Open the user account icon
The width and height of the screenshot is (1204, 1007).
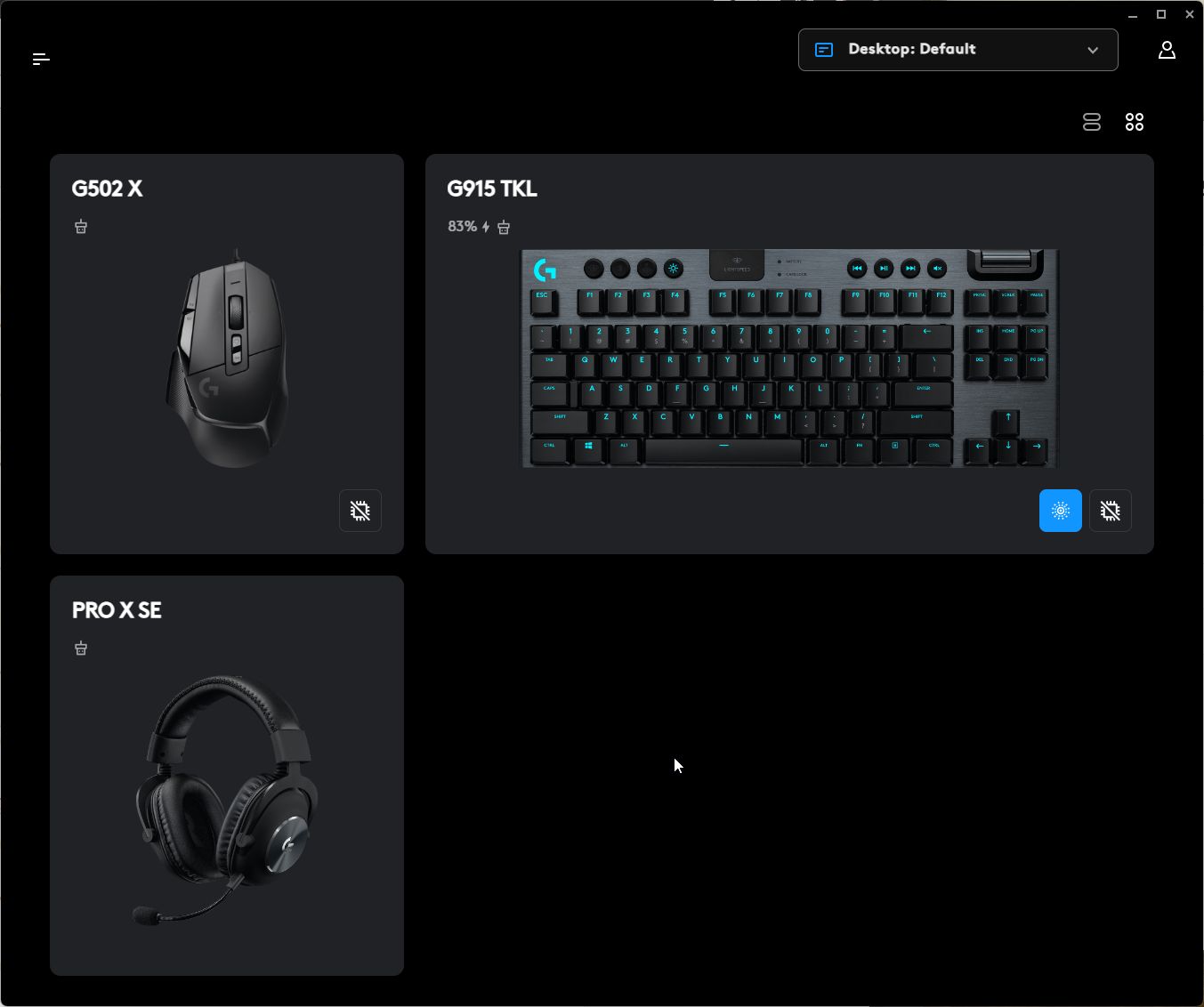(x=1167, y=50)
